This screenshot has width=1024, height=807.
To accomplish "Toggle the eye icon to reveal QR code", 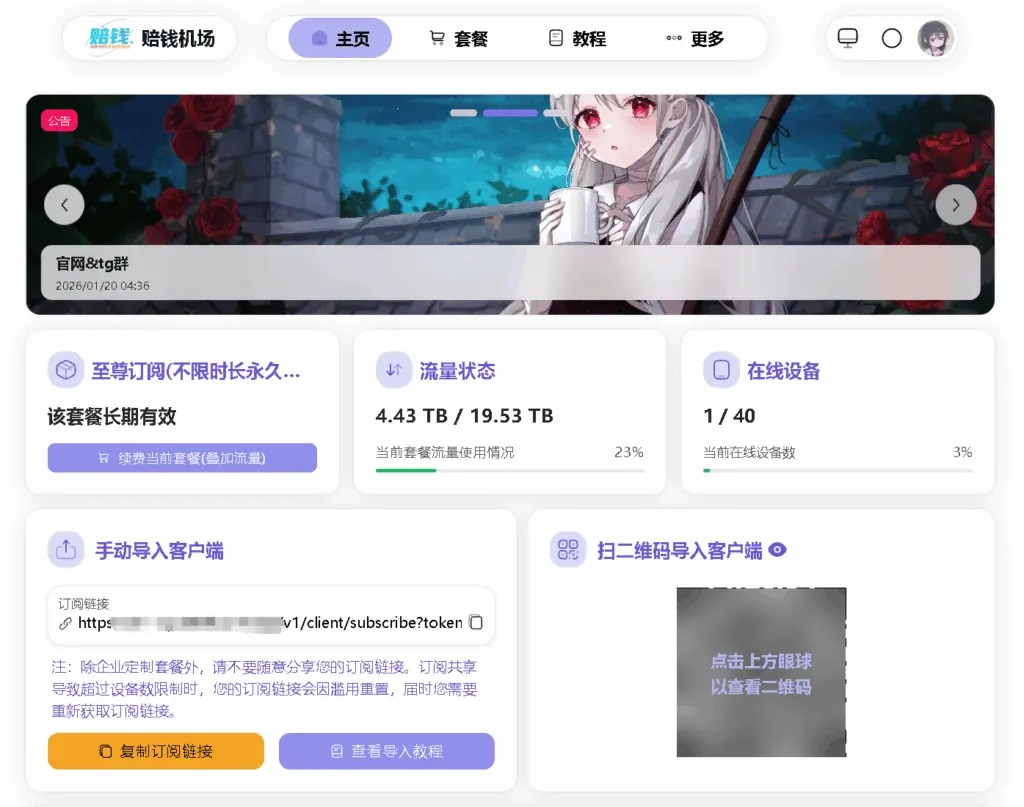I will click(x=777, y=550).
